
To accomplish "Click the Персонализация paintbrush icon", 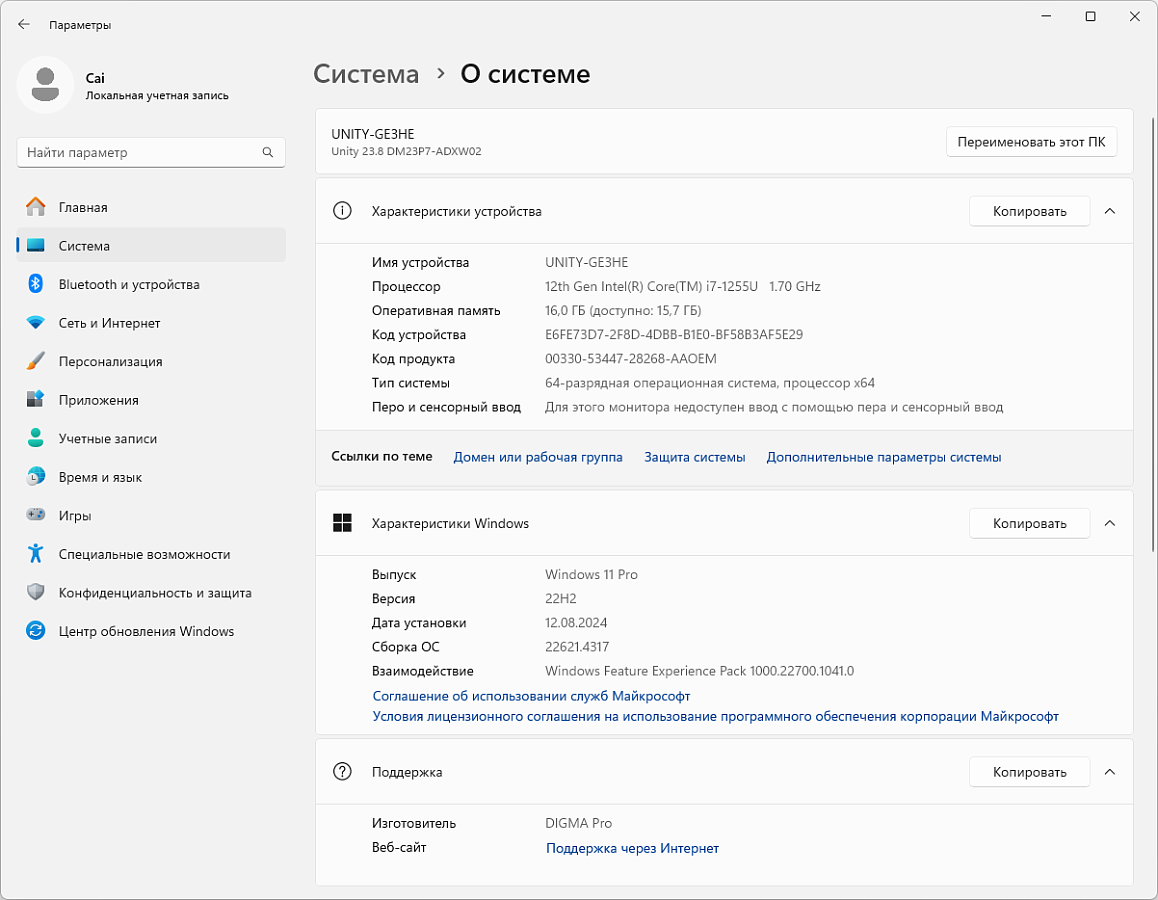I will point(35,361).
